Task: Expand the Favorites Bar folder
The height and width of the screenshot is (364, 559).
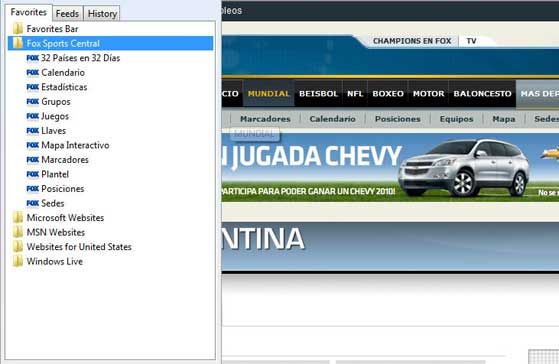Action: pyautogui.click(x=52, y=29)
